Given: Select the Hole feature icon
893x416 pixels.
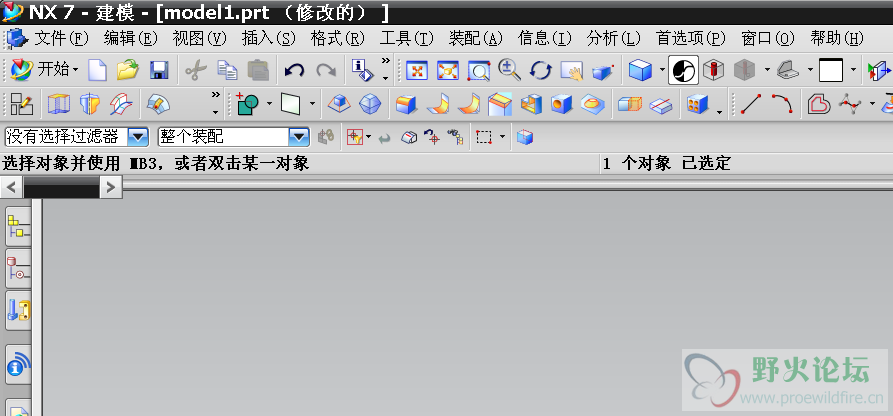Looking at the screenshot, I should tap(562, 104).
